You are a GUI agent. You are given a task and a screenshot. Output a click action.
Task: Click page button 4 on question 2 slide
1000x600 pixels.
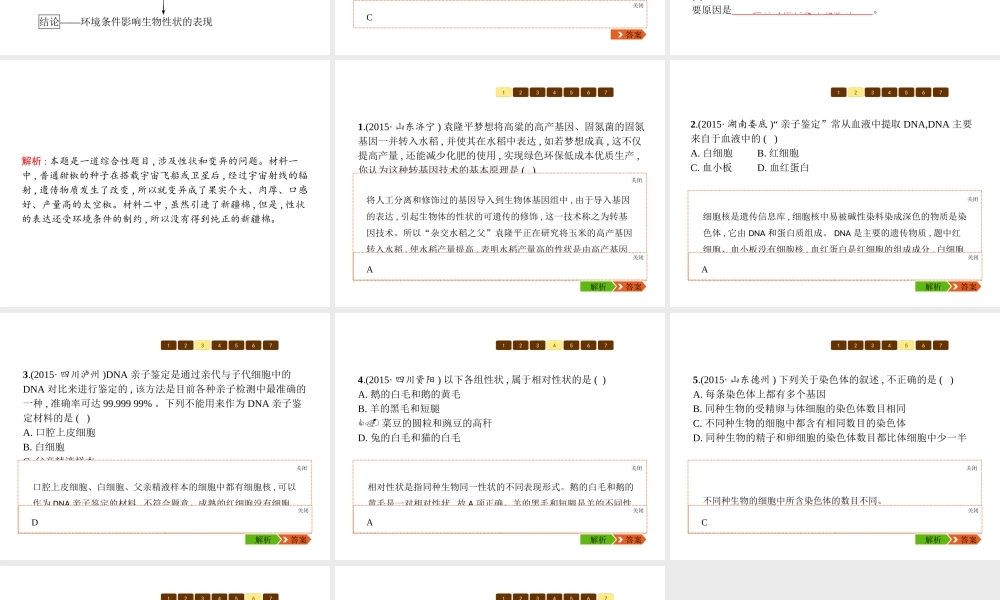pyautogui.click(x=889, y=92)
